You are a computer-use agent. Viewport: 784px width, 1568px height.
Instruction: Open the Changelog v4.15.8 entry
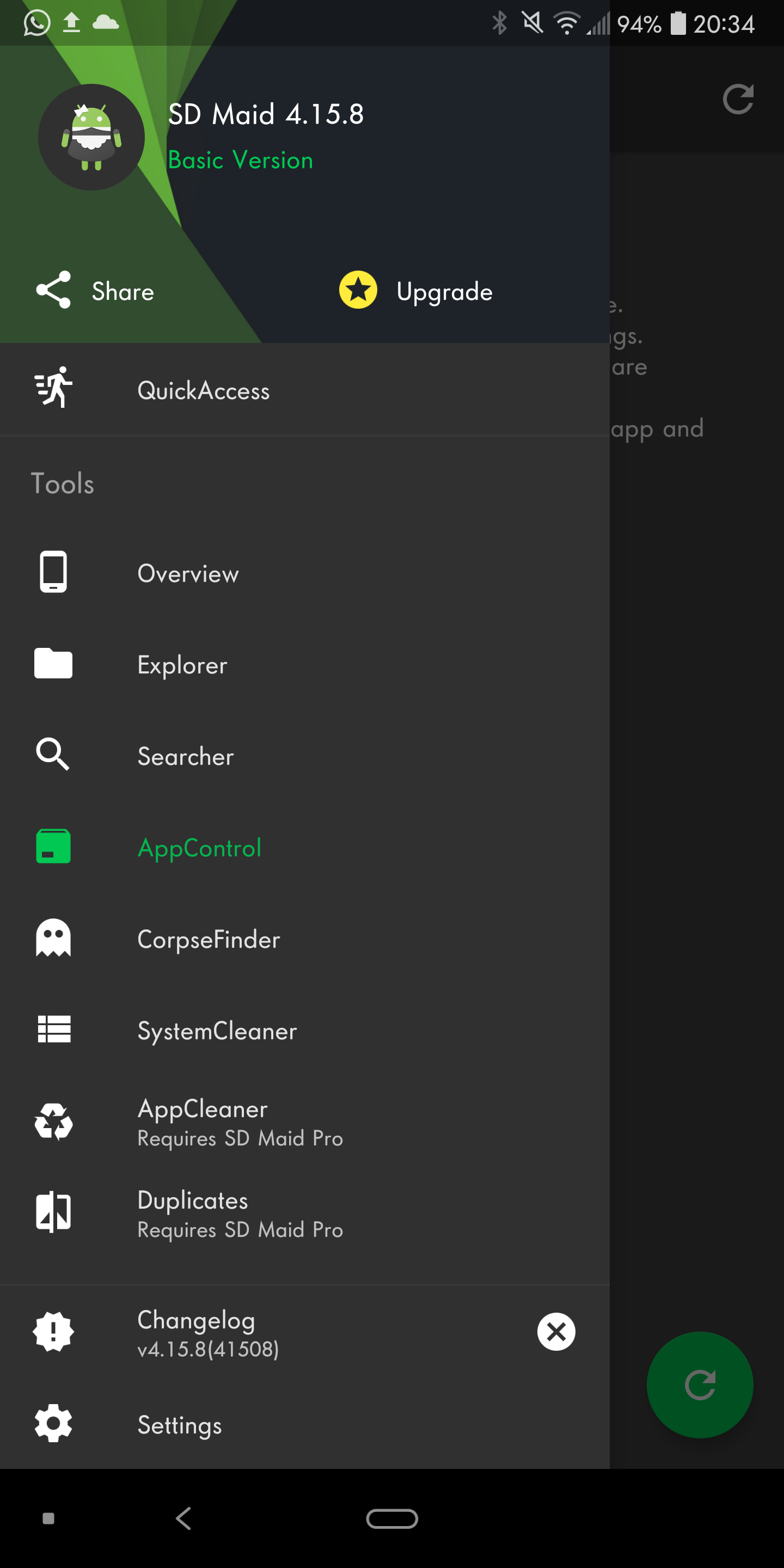304,1333
